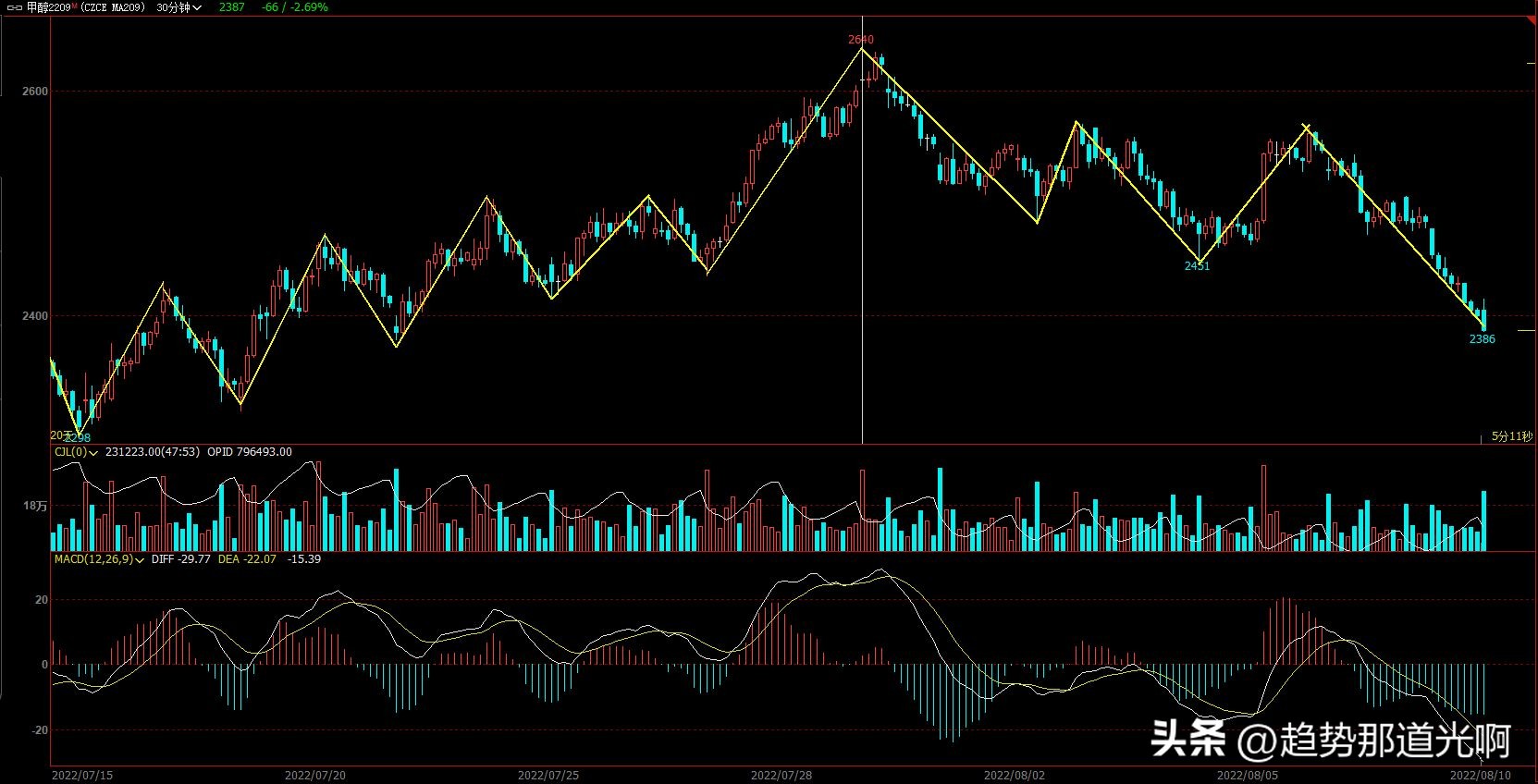Click the OPID 796493.00 open interest value
Image resolution: width=1538 pixels, height=784 pixels.
point(249,452)
